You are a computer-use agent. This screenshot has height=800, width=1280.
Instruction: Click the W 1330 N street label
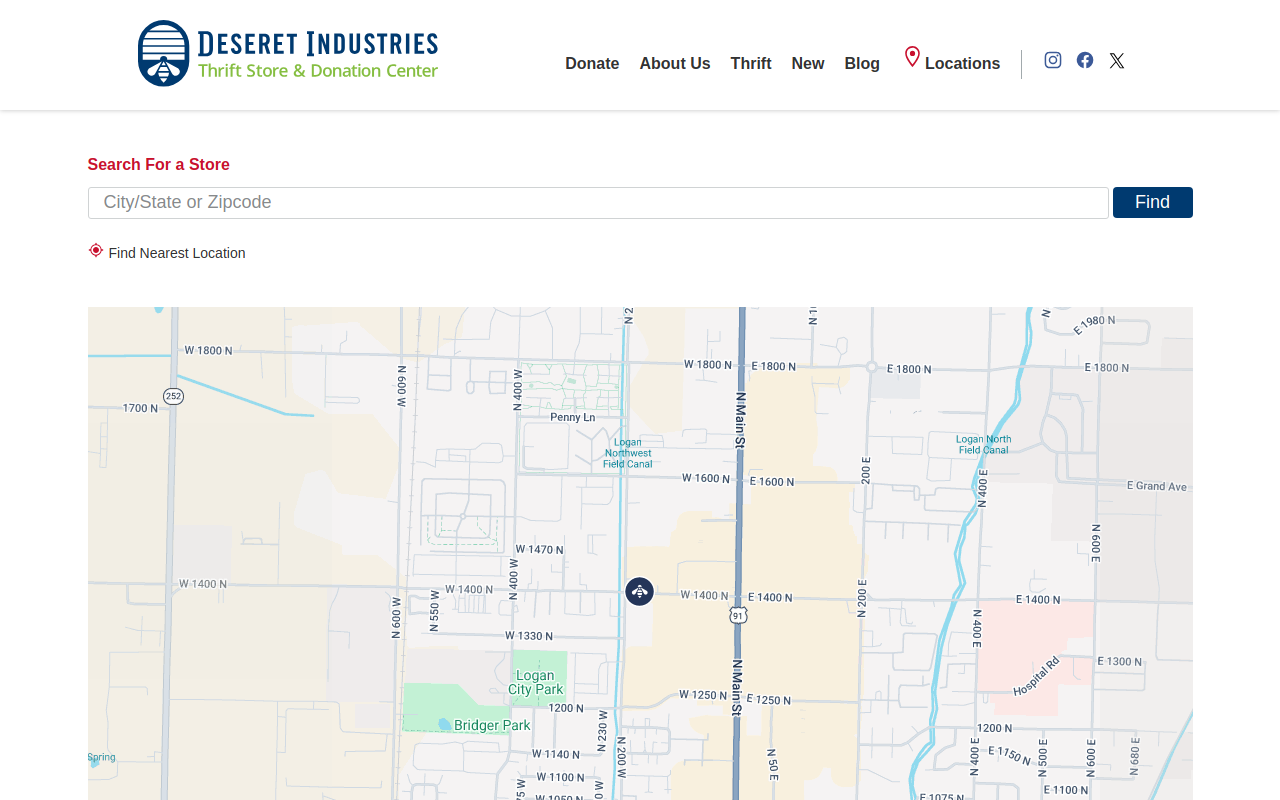pos(529,636)
